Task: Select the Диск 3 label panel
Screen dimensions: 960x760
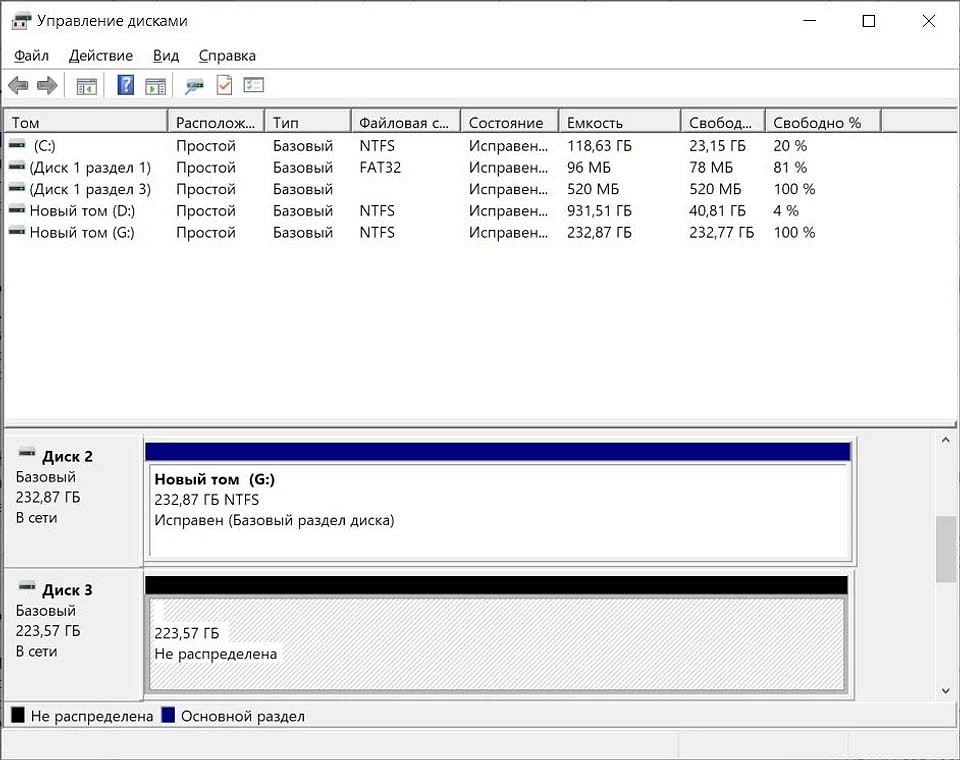Action: pos(73,634)
